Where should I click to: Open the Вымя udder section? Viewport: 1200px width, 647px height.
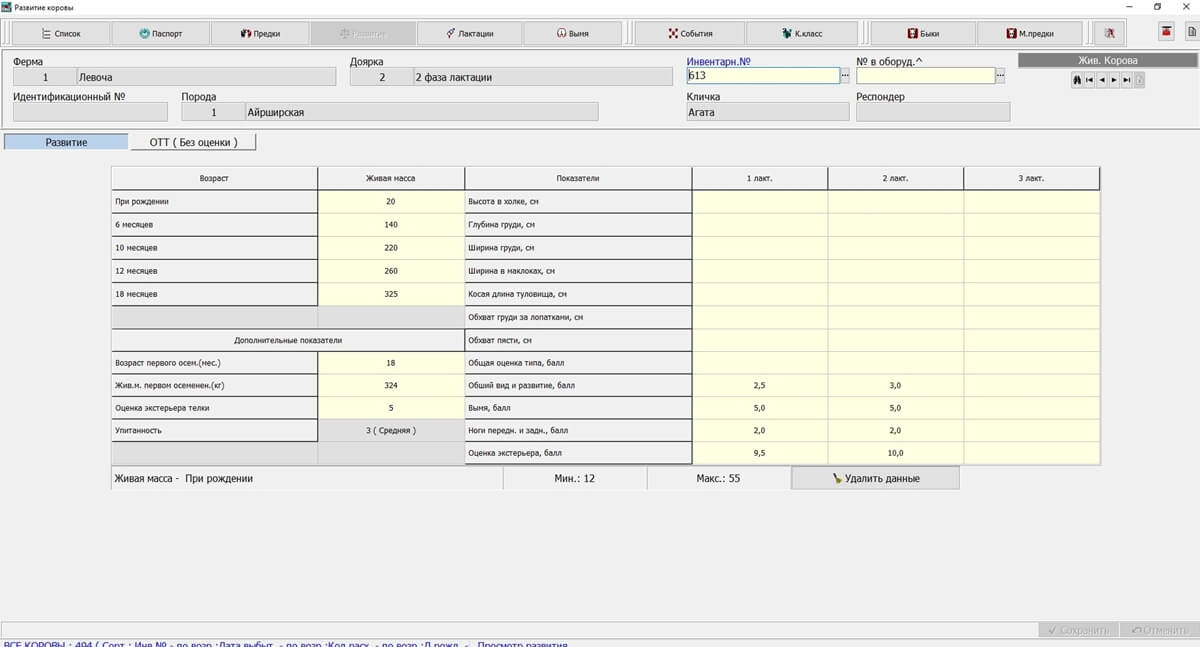[x=572, y=33]
